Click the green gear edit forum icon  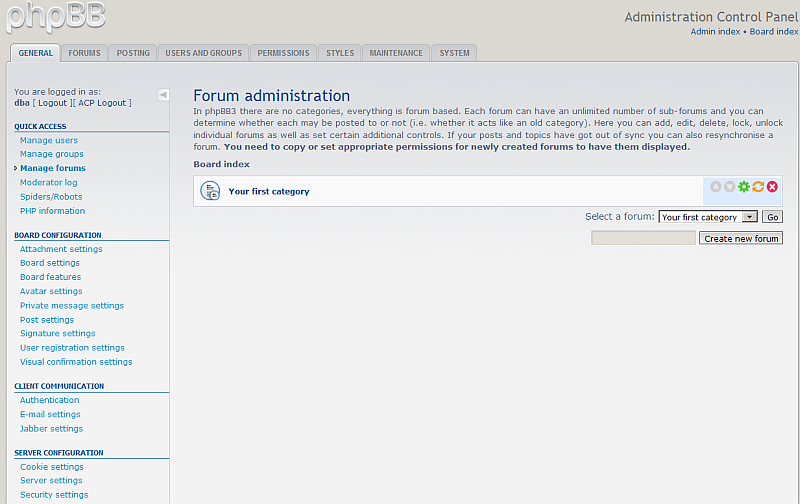(x=744, y=187)
